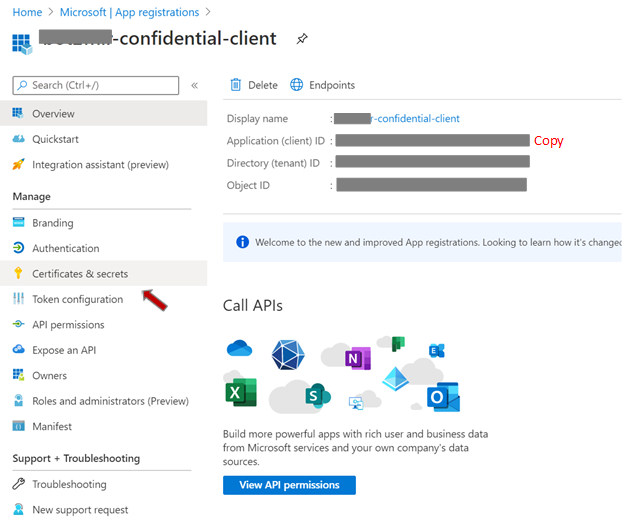Click the Token configuration icon

click(18, 299)
